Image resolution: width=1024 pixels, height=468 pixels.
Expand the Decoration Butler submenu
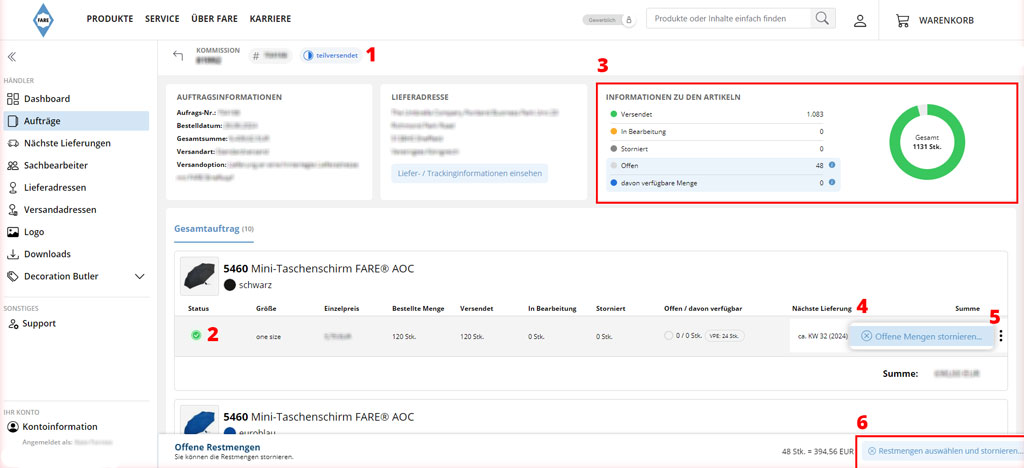pos(139,277)
